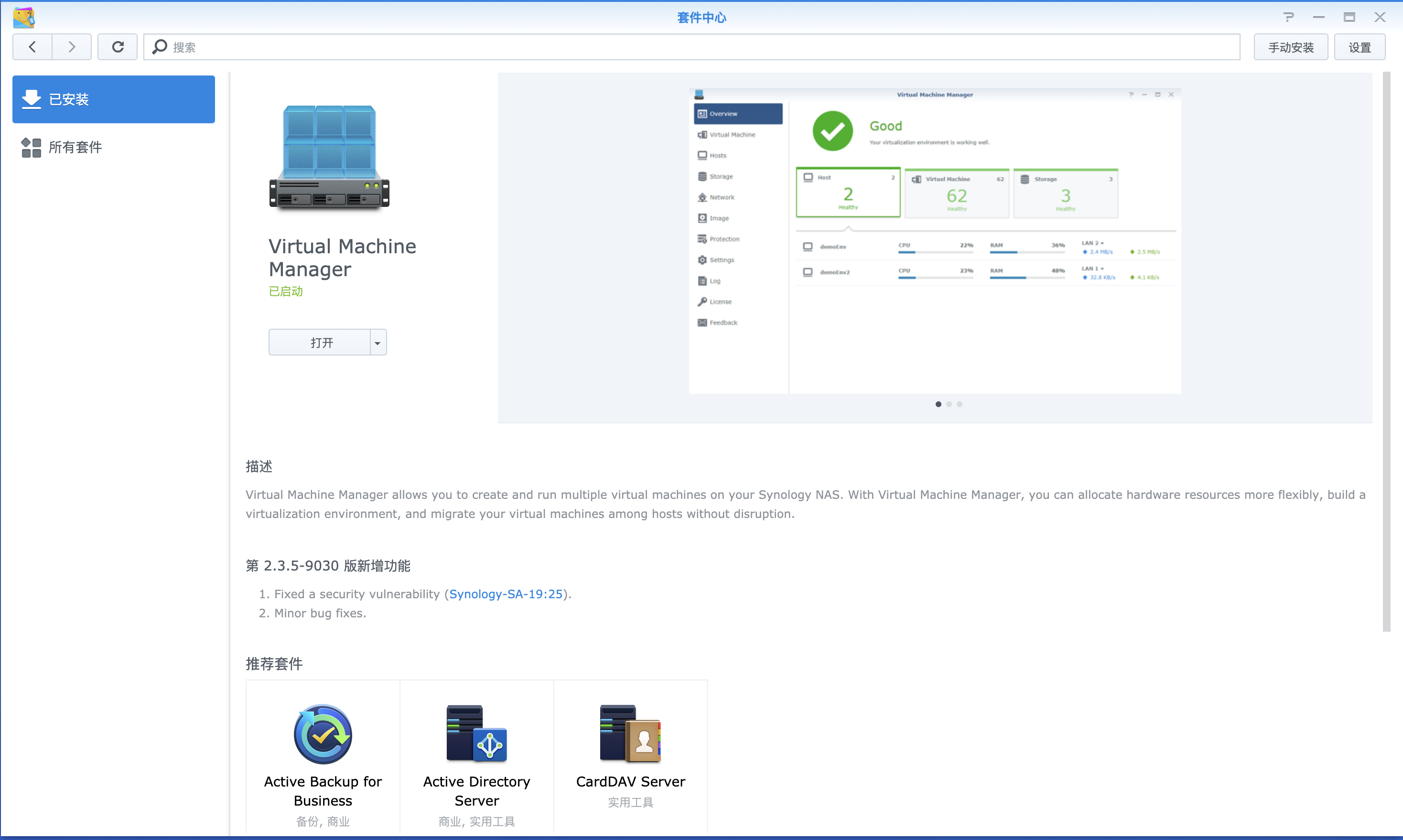
Task: Refresh the Package Center page
Action: coord(118,47)
